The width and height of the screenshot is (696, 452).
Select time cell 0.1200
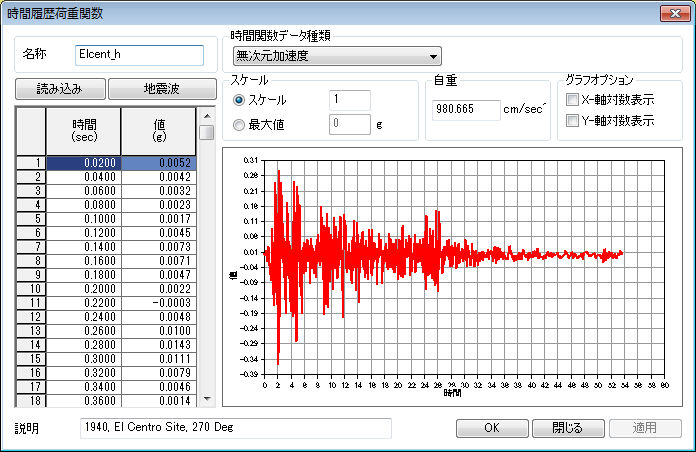tap(83, 233)
